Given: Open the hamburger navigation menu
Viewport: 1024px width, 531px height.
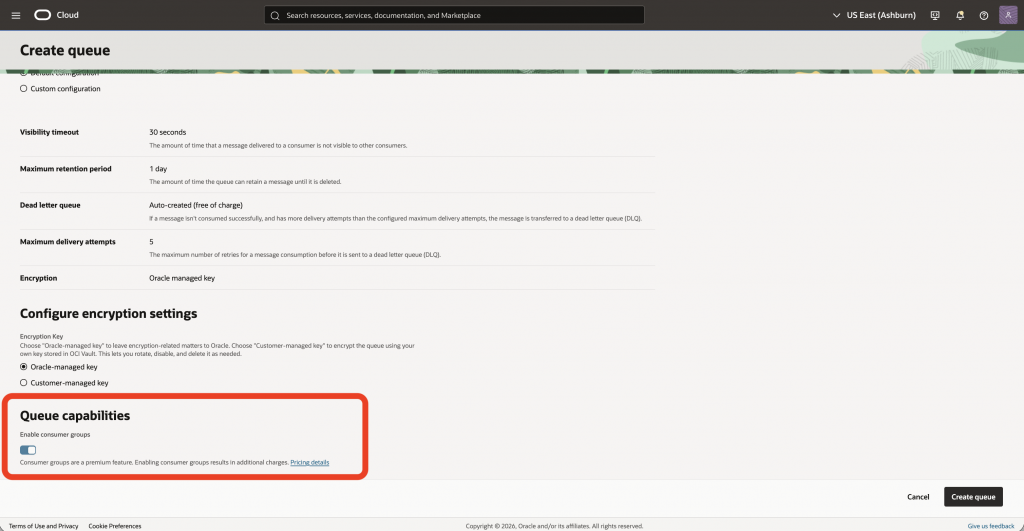Looking at the screenshot, I should click(16, 15).
